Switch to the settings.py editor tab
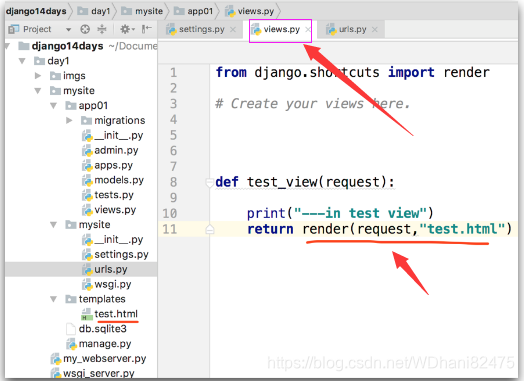 pyautogui.click(x=201, y=29)
